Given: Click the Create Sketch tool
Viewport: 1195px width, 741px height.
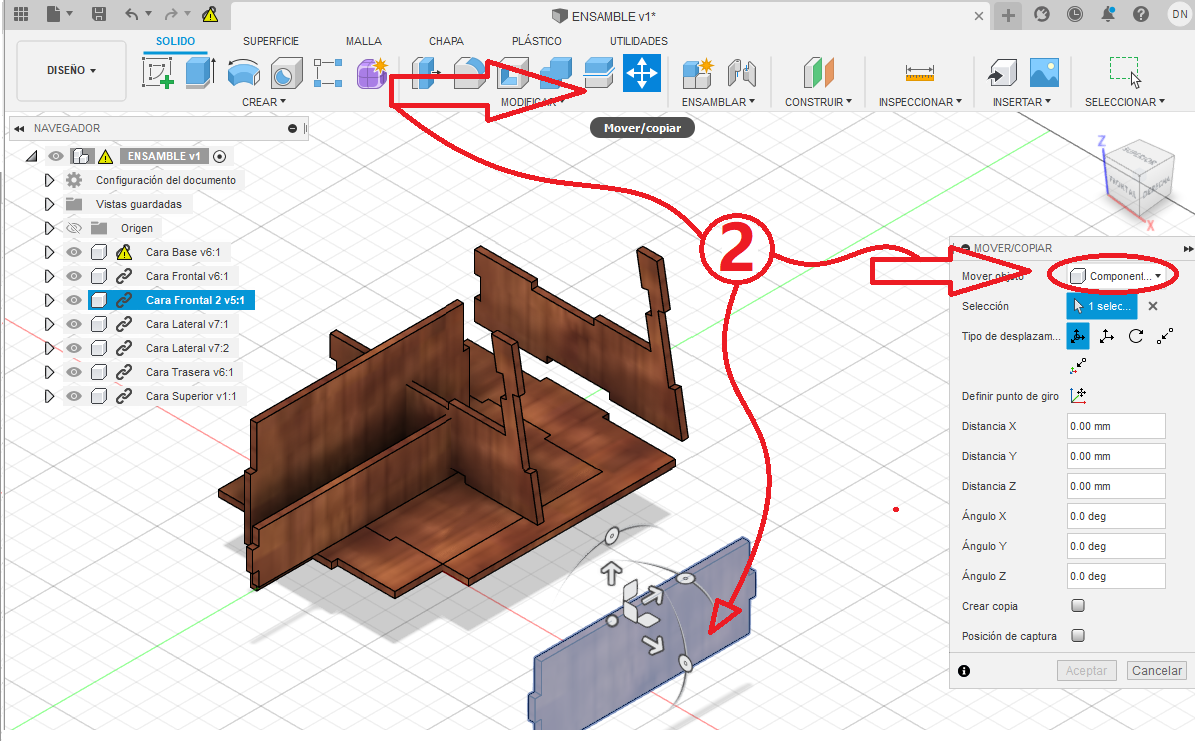Looking at the screenshot, I should click(158, 73).
